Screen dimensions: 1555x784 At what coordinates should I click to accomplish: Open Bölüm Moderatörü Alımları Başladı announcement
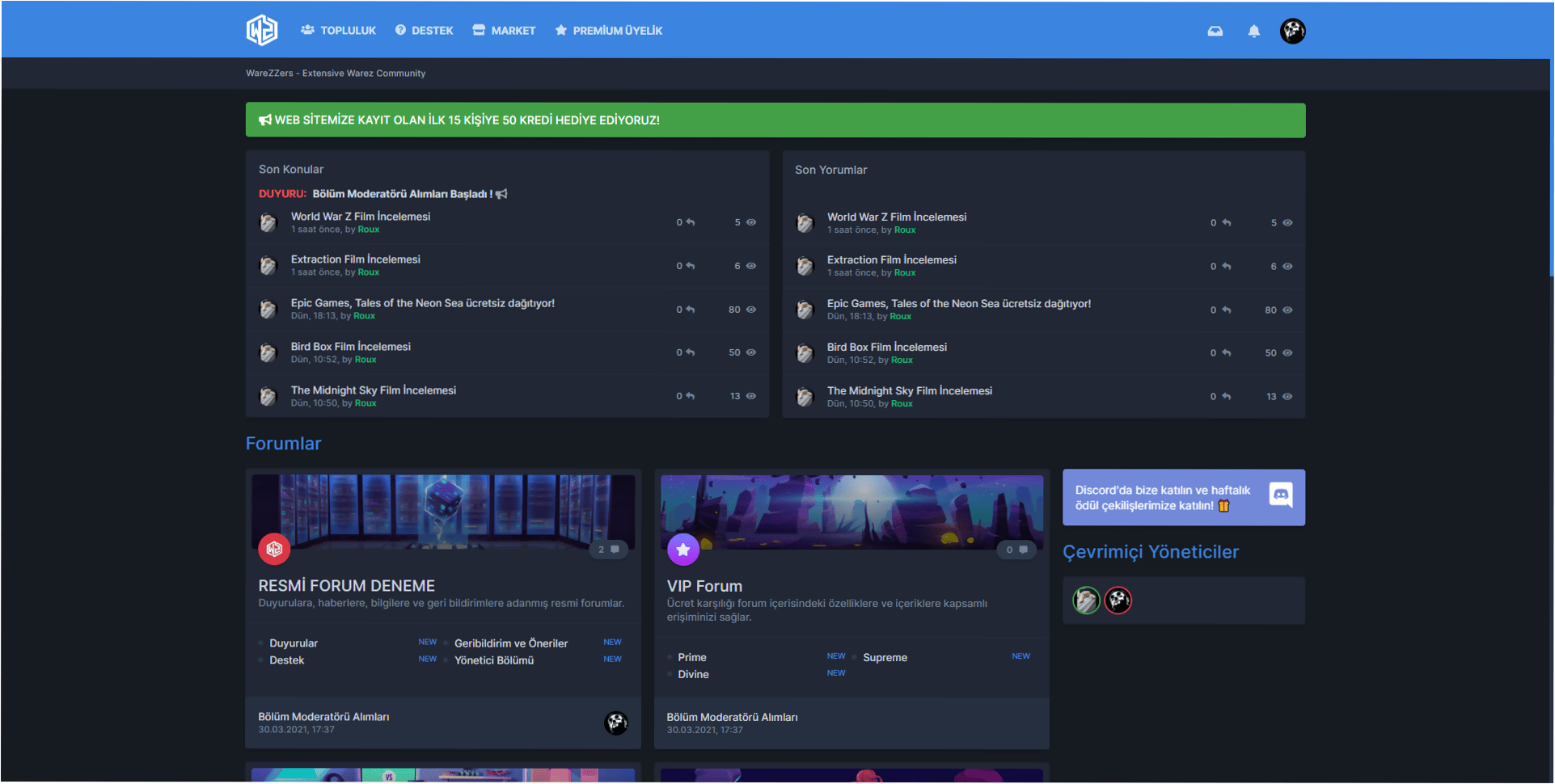[402, 194]
